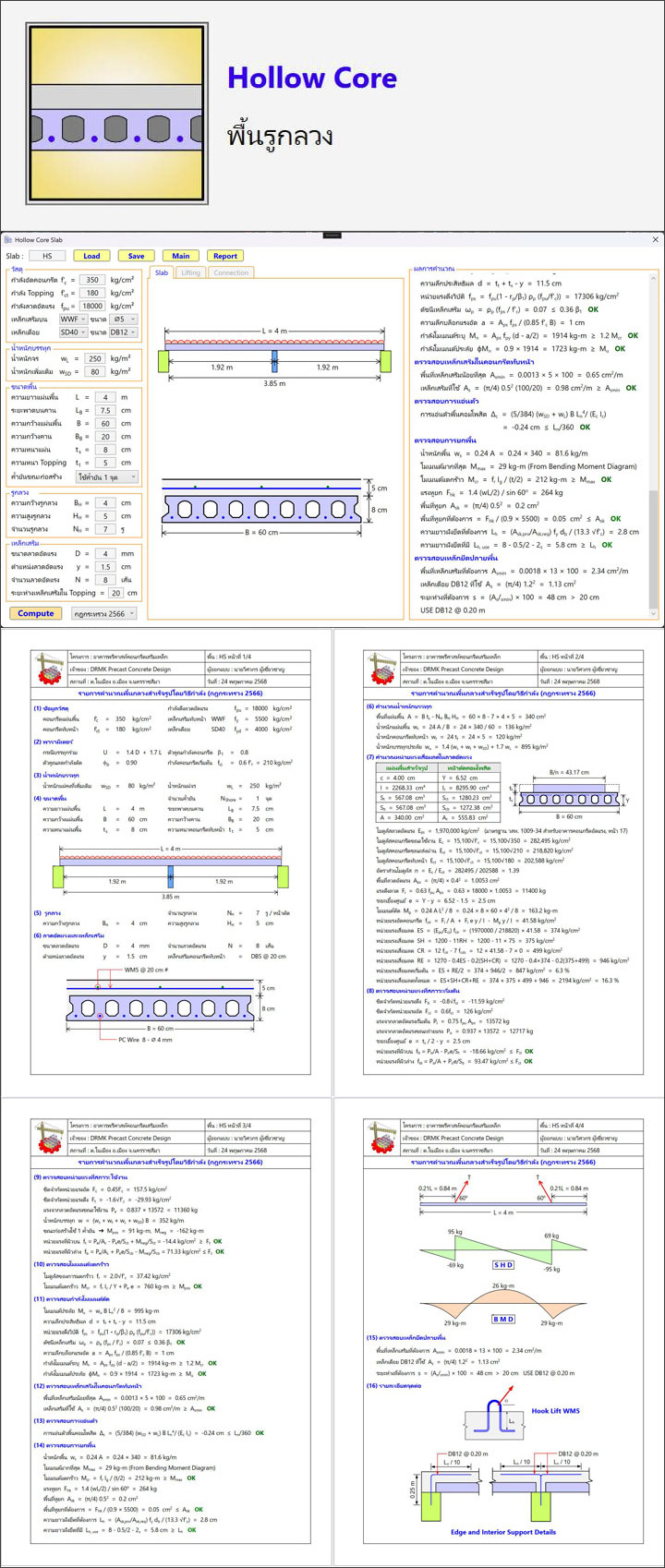The image size is (665, 1568).
Task: Open report page thumbnail HS 4/4
Action: point(499,1334)
